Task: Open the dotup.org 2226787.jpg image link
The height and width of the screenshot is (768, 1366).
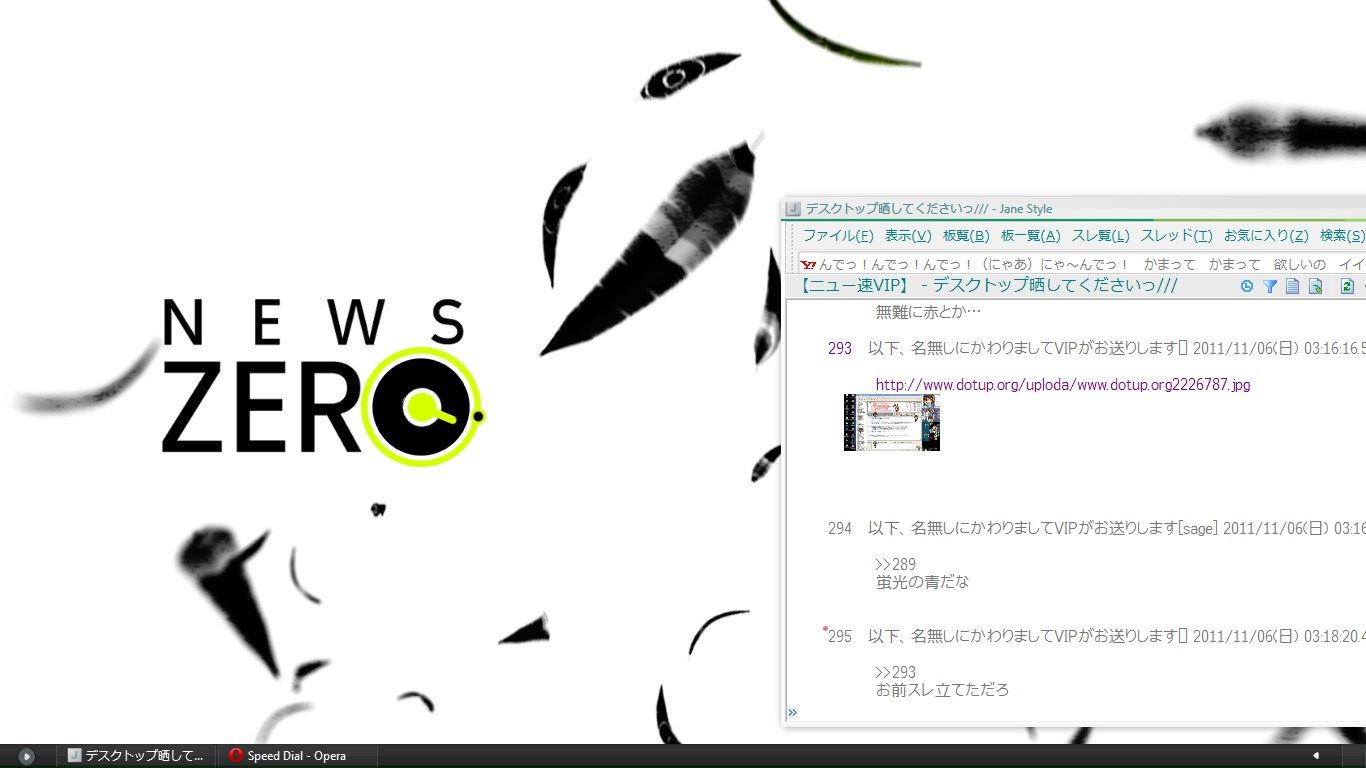Action: 1063,385
